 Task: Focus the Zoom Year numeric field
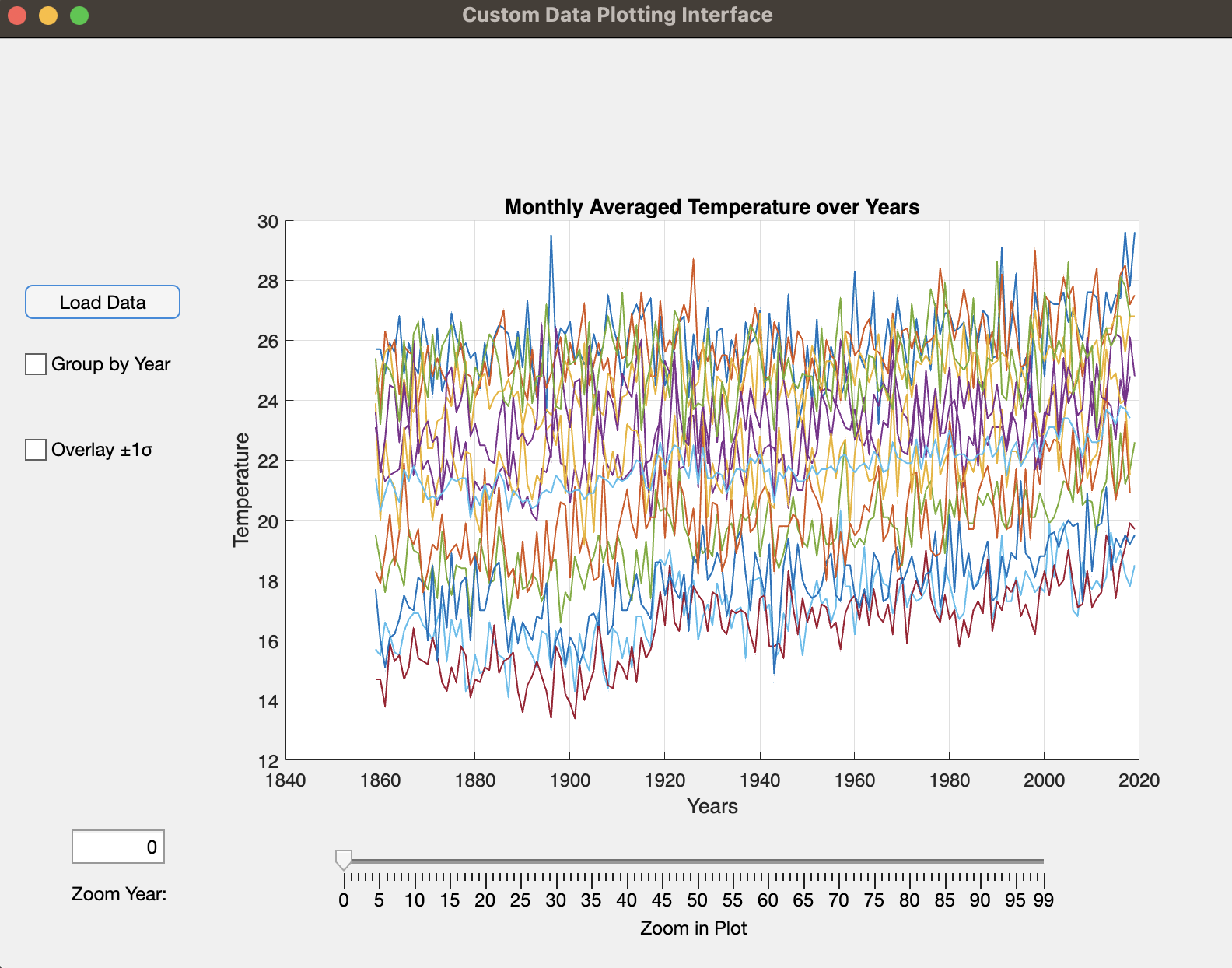pos(118,847)
